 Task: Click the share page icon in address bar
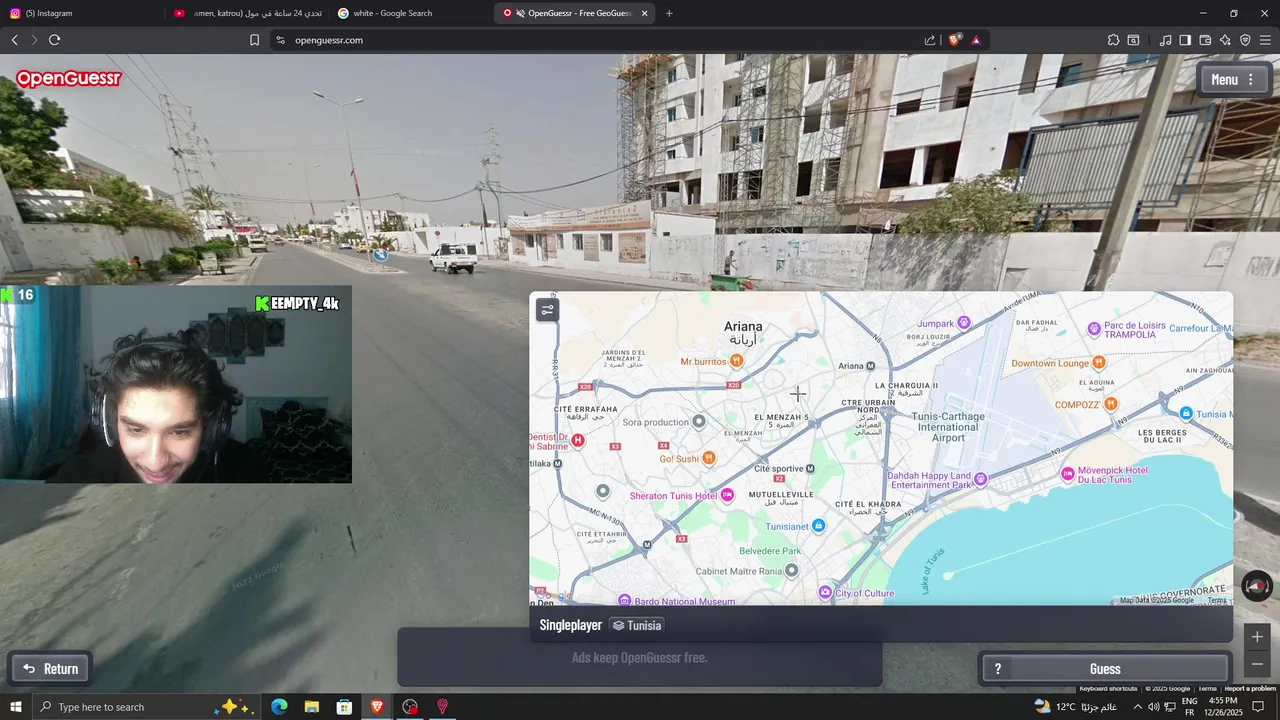[x=930, y=40]
